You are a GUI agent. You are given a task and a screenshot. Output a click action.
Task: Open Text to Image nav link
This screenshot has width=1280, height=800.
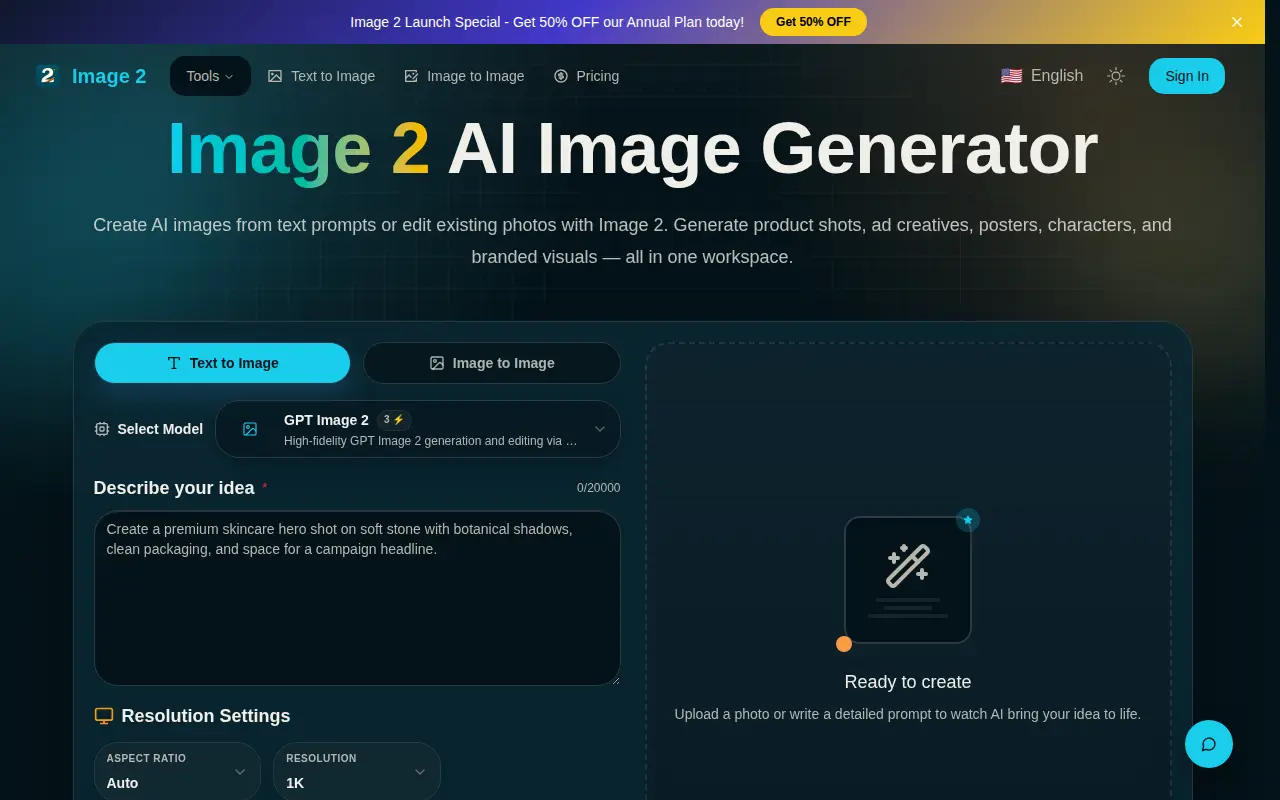pyautogui.click(x=322, y=76)
